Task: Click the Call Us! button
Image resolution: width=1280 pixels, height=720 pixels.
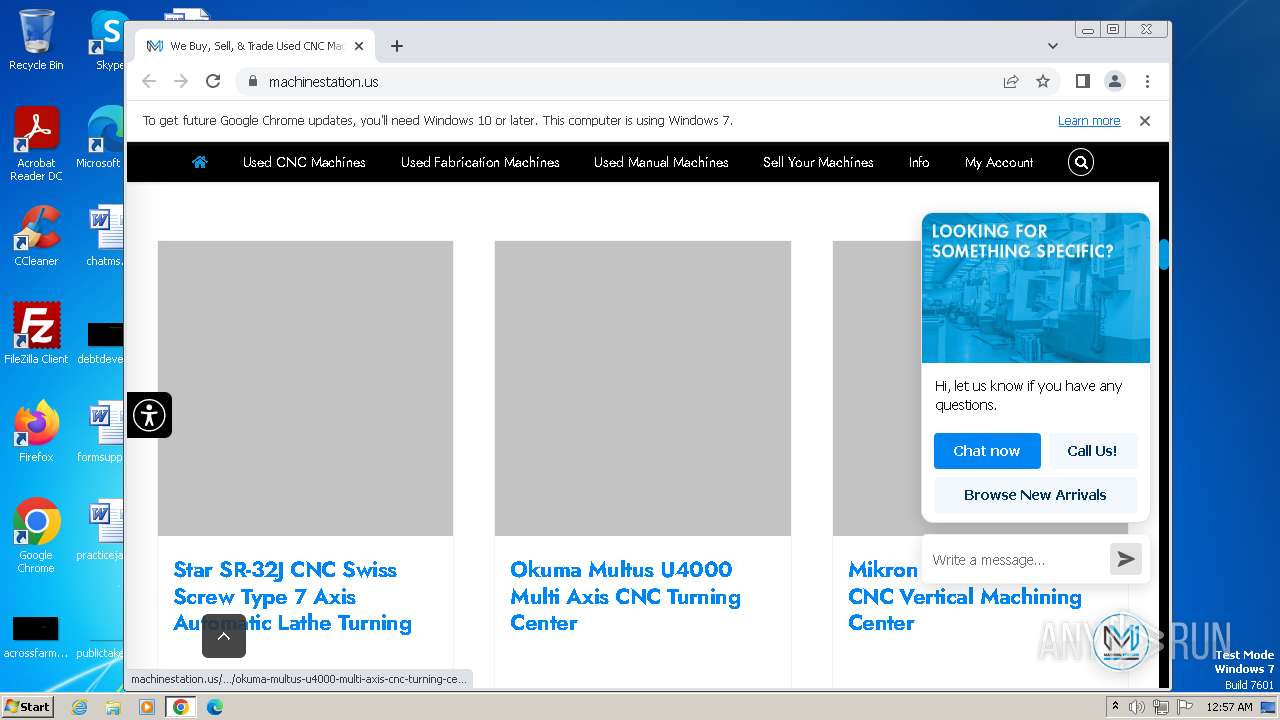Action: tap(1092, 451)
